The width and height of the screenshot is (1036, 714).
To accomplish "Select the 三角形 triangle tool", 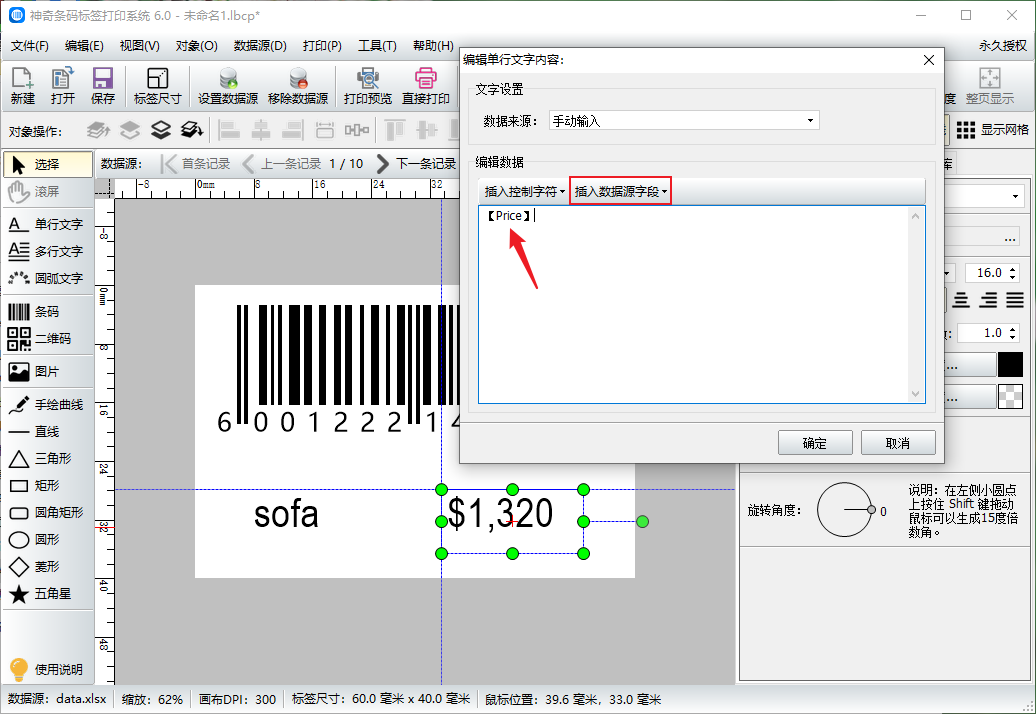I will click(48, 459).
